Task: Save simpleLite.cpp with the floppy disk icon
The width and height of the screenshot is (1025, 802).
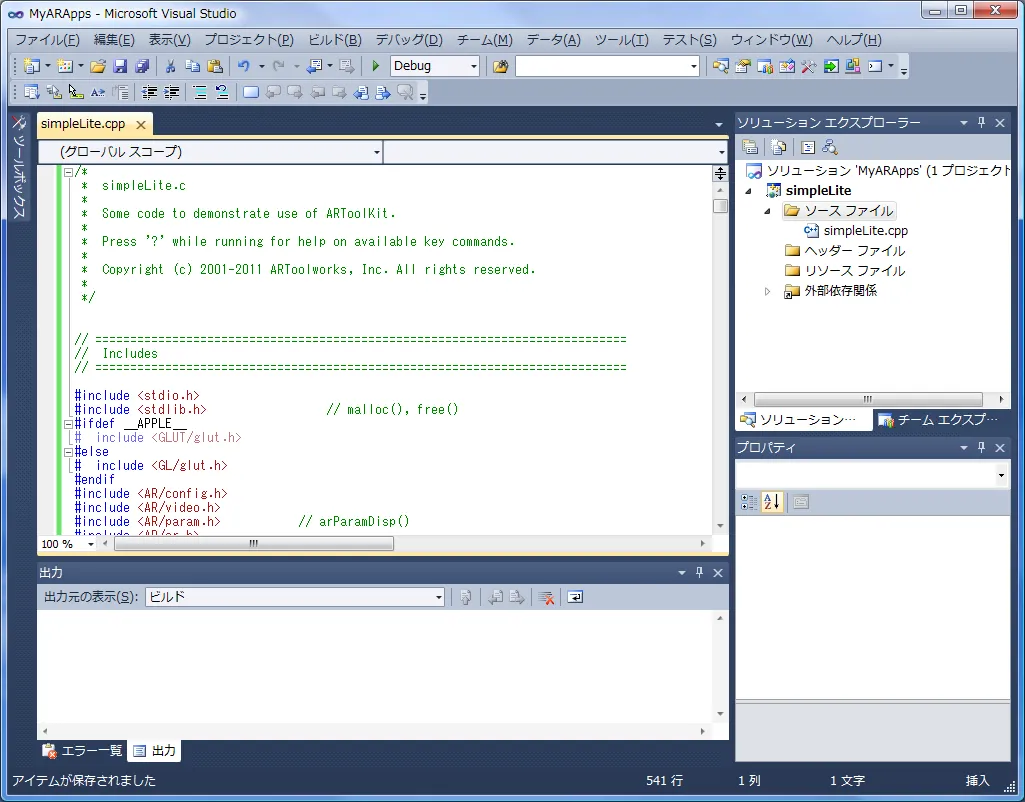Action: tap(120, 66)
